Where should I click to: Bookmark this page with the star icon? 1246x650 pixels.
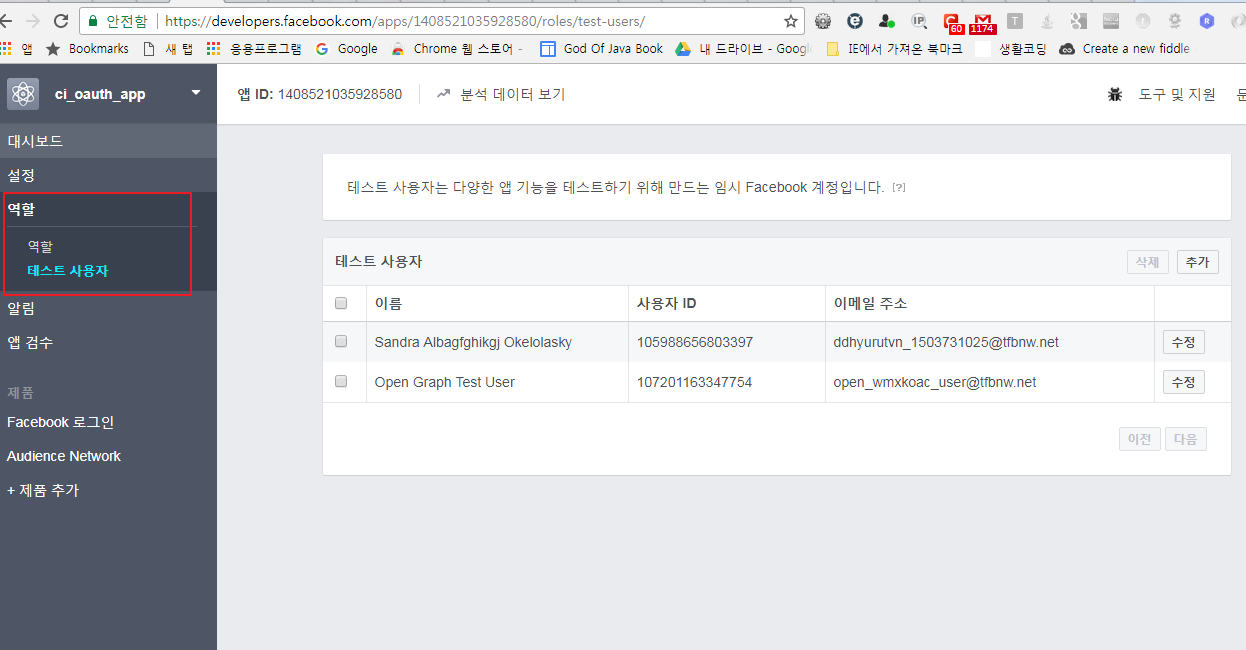791,21
